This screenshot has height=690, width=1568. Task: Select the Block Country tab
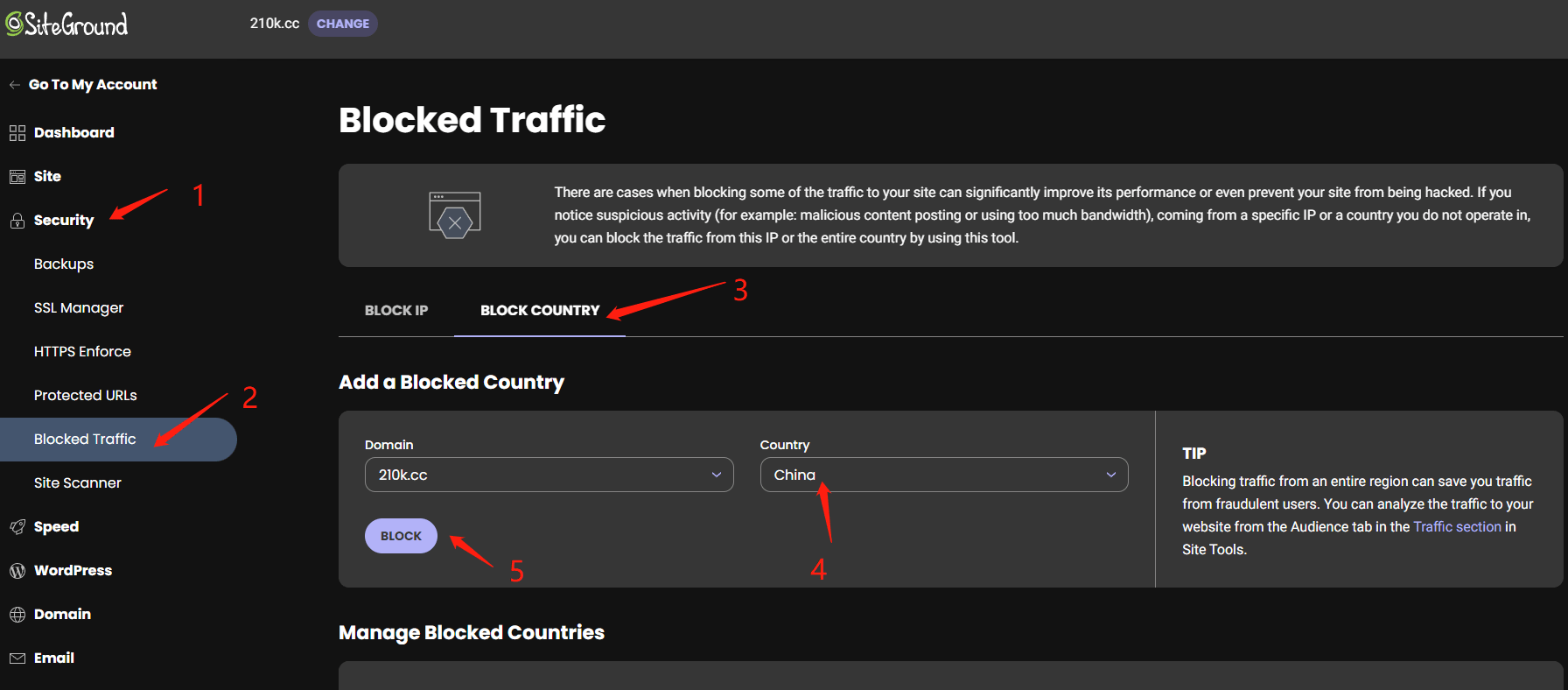pos(540,310)
